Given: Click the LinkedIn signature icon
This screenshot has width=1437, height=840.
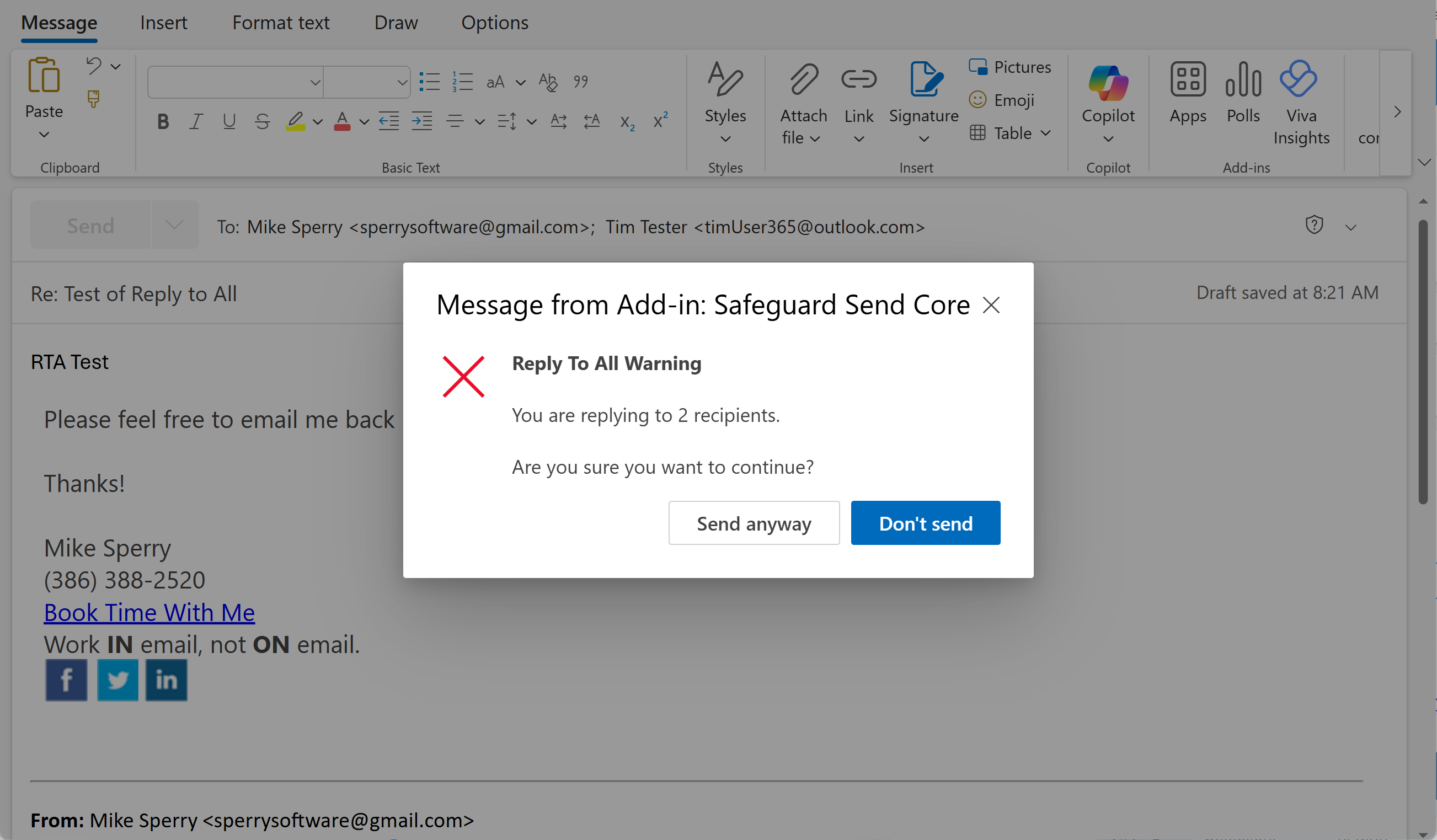Looking at the screenshot, I should [x=166, y=680].
